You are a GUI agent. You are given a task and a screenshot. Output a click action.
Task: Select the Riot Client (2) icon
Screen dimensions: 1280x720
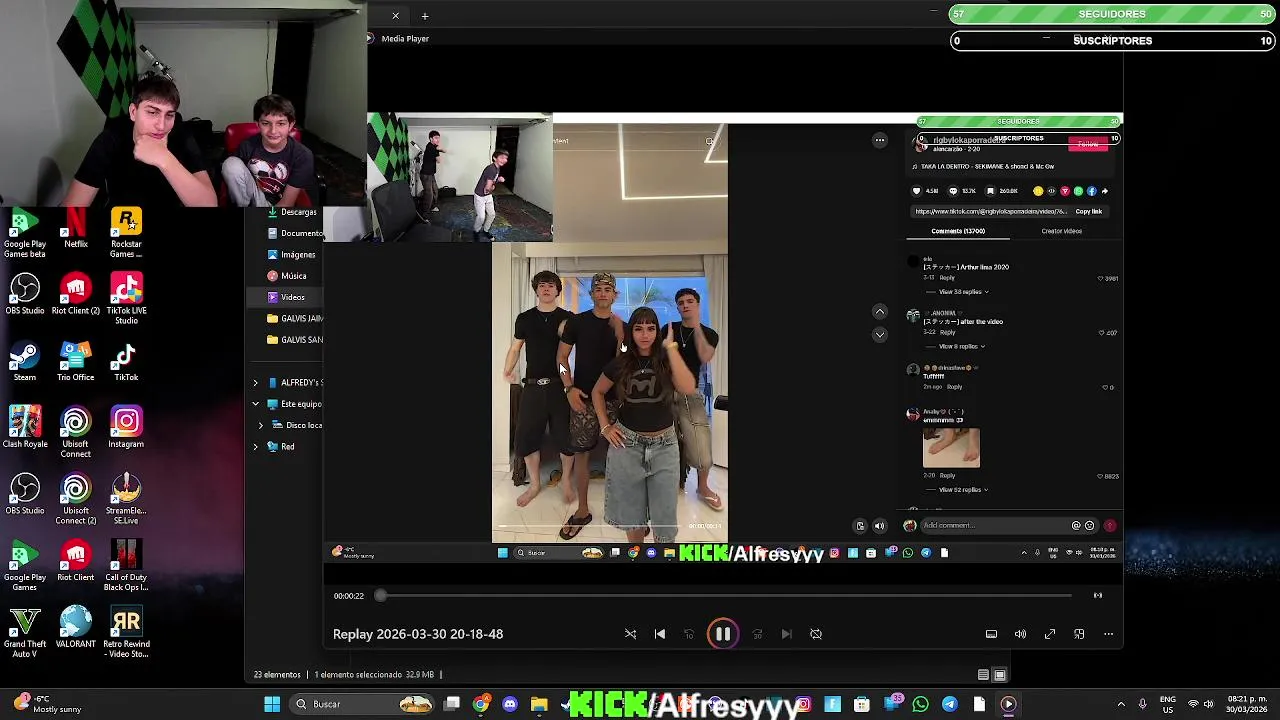[76, 295]
